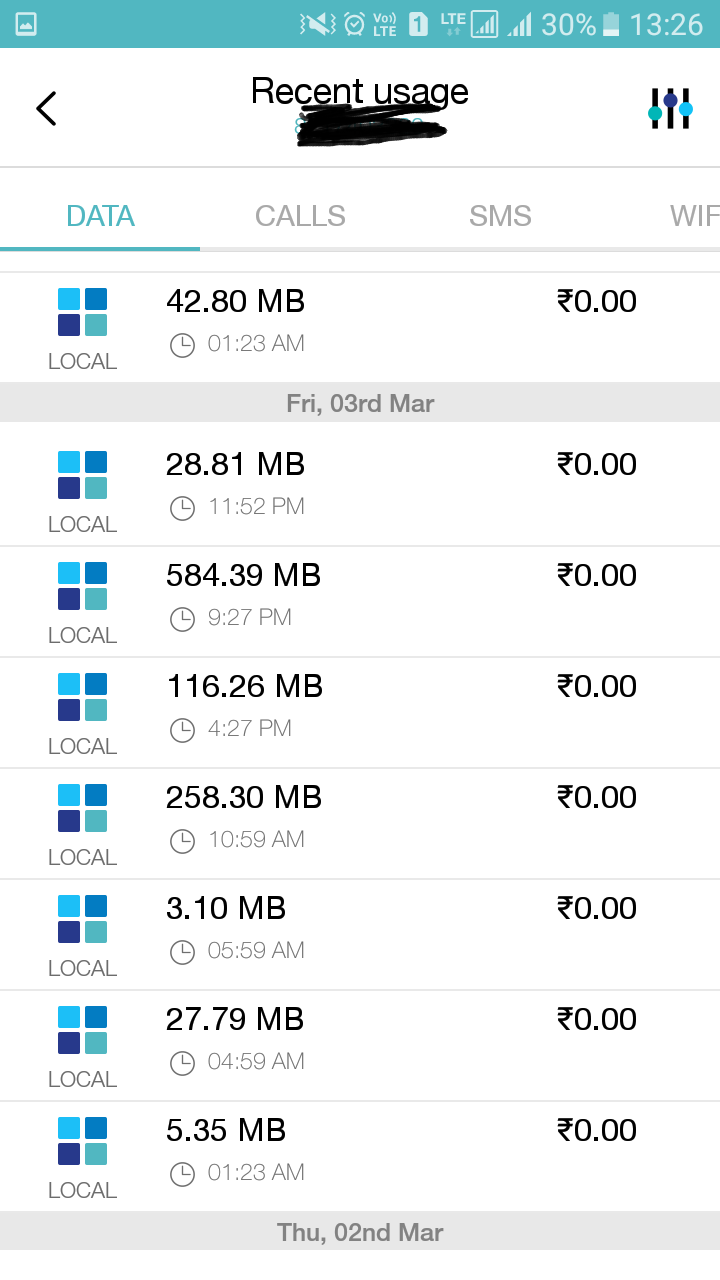Image resolution: width=720 pixels, height=1280 pixels.
Task: Tap the local data icon for 584.39 MB
Action: (82, 586)
